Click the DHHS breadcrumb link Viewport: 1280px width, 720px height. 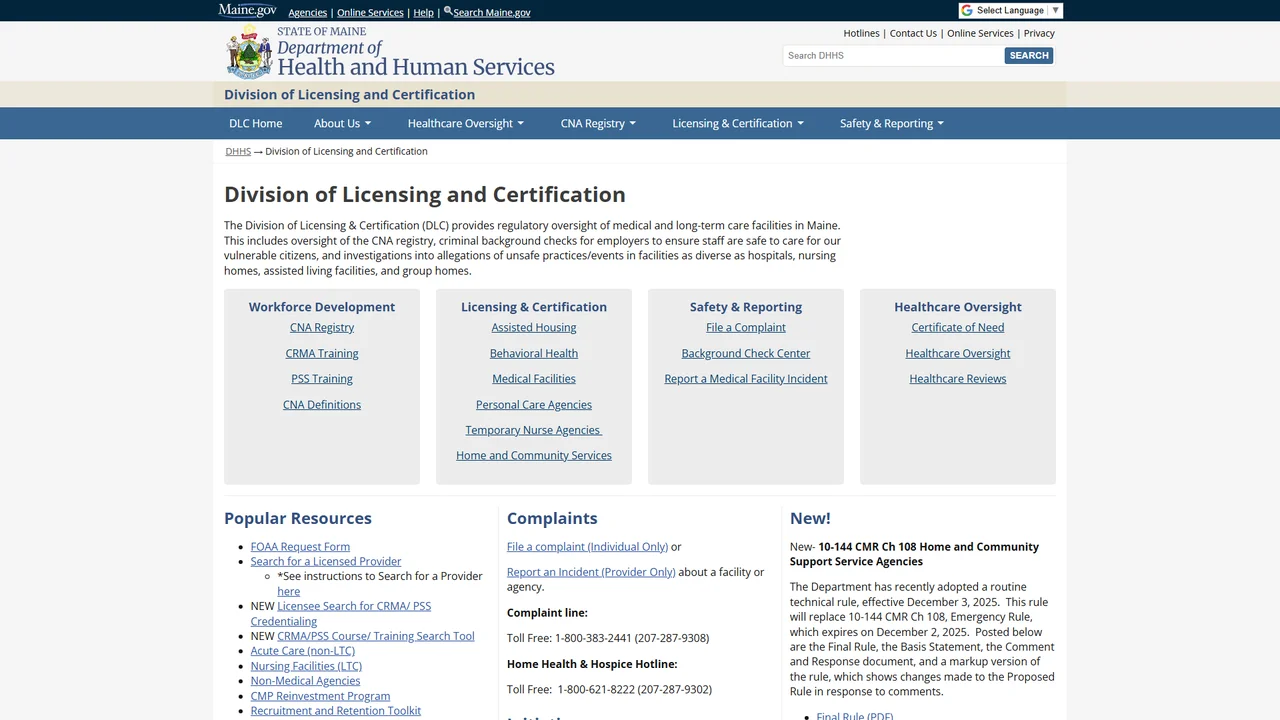tap(238, 151)
